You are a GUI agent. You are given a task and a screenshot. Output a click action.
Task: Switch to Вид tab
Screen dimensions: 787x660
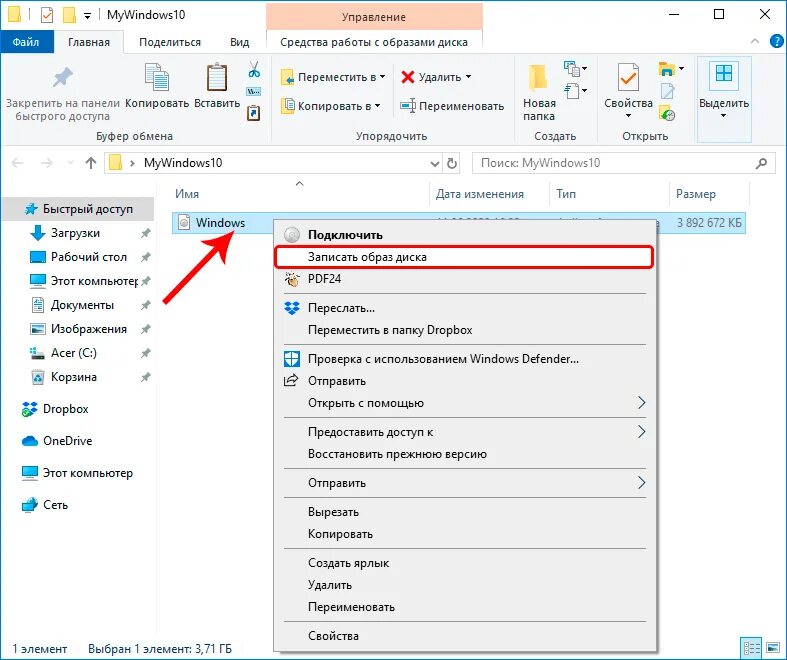click(x=239, y=42)
